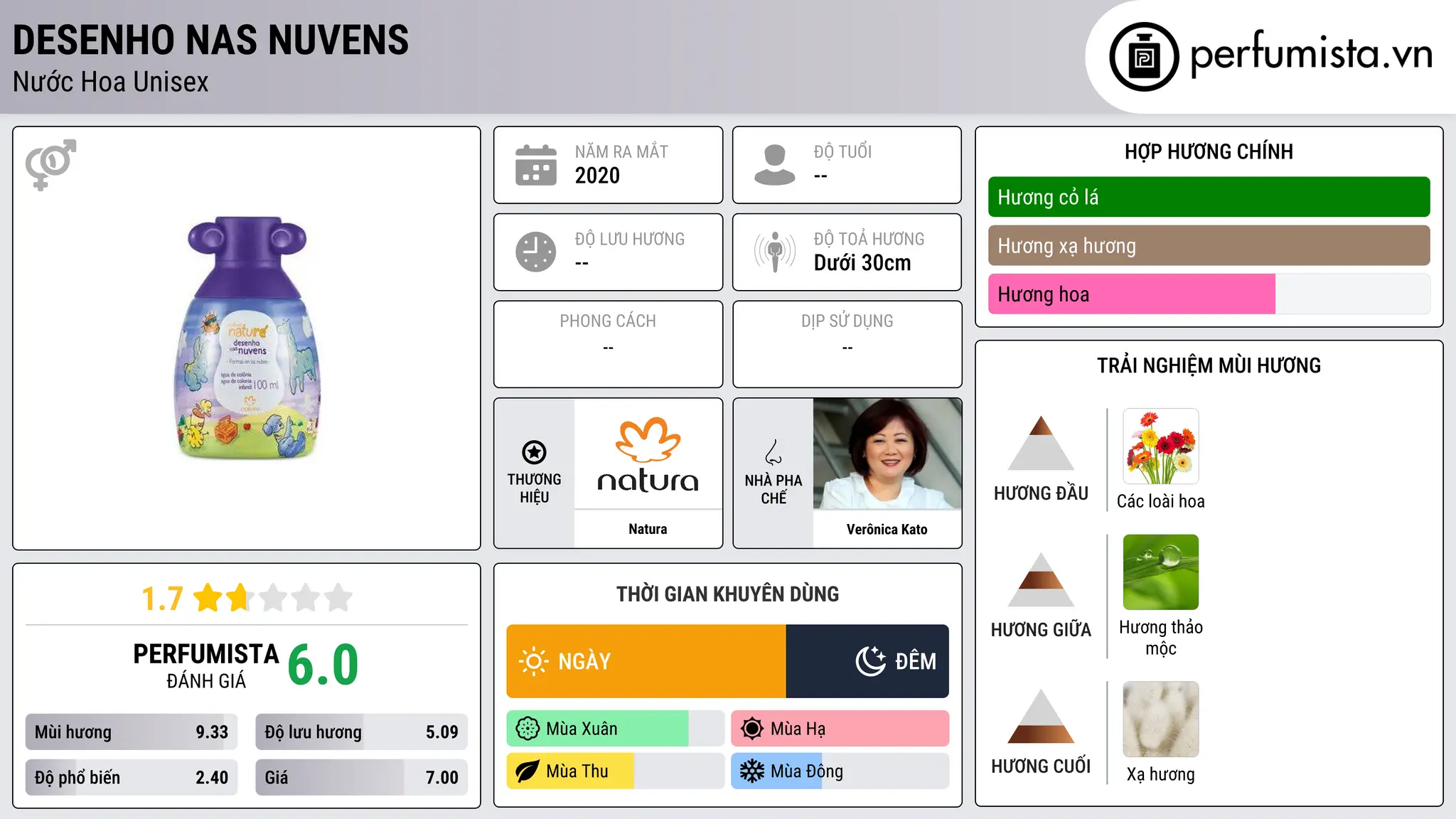Click the DESENHO NAS NUVENS title
The height and width of the screenshot is (819, 1456).
point(211,40)
